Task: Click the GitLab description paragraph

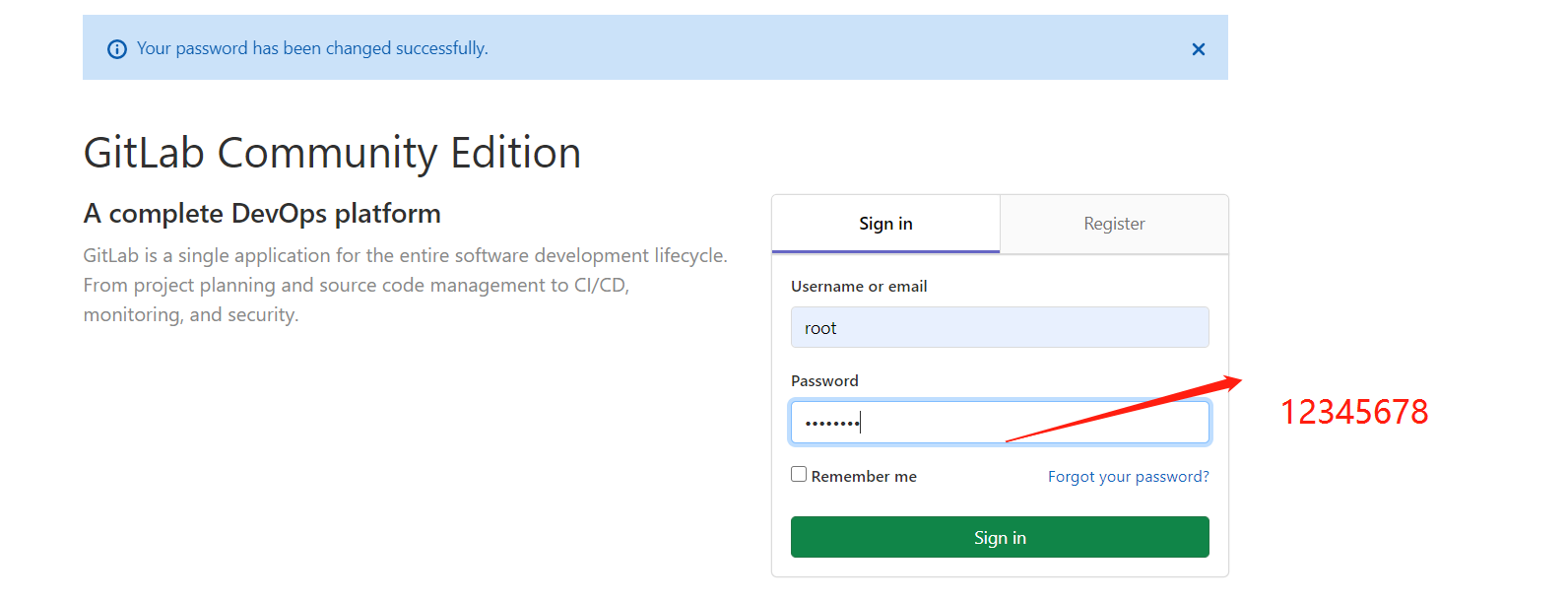Action: [405, 285]
